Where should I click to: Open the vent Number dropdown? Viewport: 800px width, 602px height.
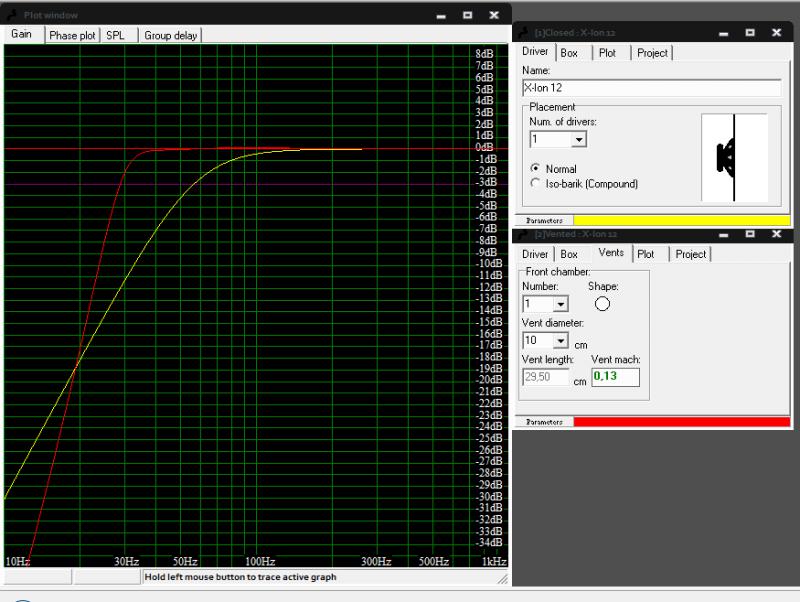click(x=561, y=304)
